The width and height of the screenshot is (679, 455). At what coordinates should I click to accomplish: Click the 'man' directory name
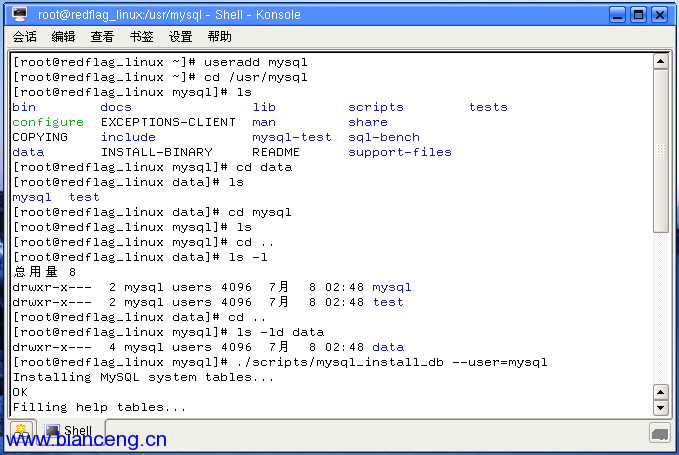pyautogui.click(x=264, y=122)
